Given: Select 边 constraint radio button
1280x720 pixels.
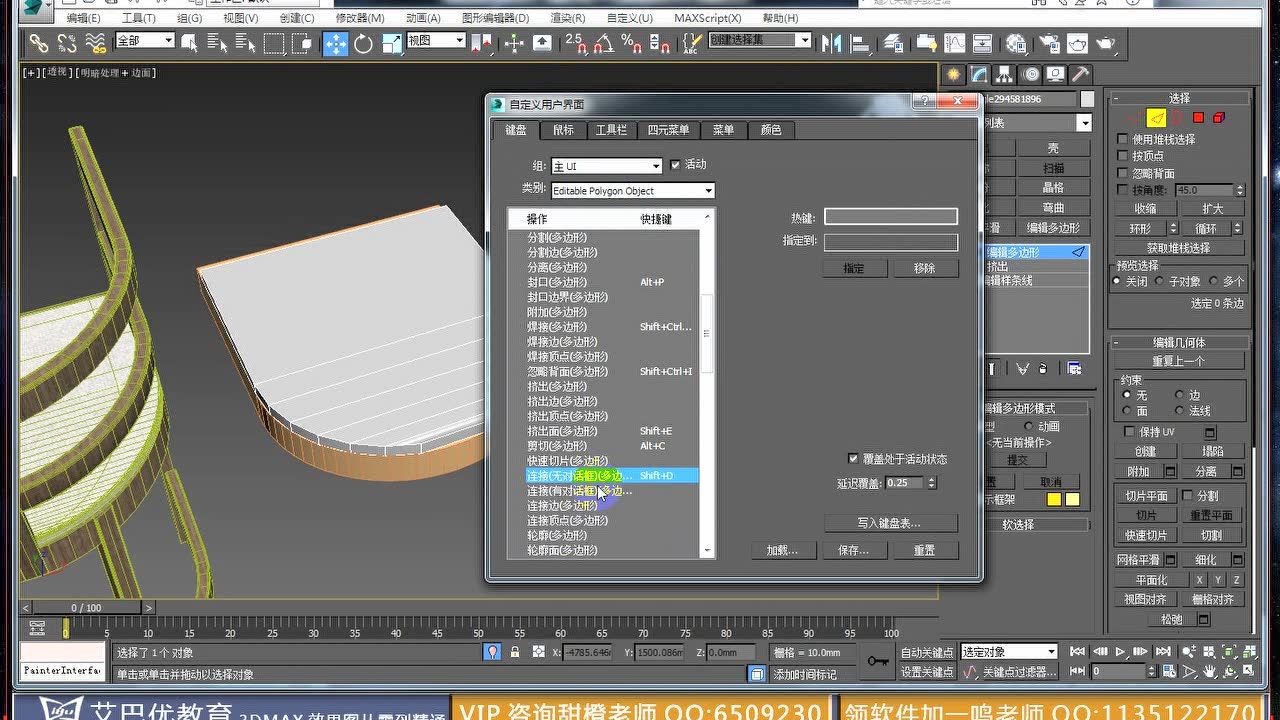Looking at the screenshot, I should [1179, 395].
